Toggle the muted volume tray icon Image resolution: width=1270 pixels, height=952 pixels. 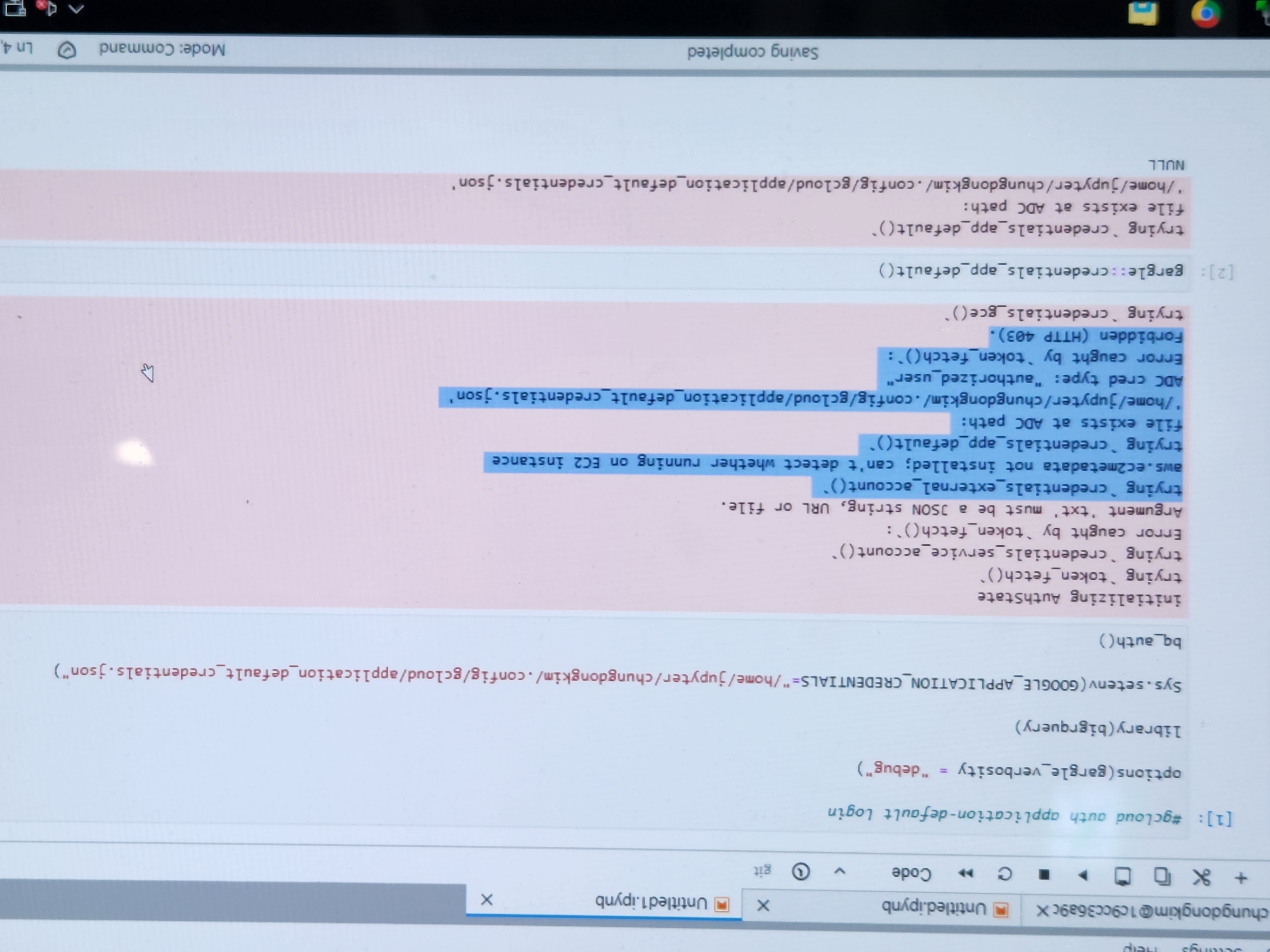point(49,8)
